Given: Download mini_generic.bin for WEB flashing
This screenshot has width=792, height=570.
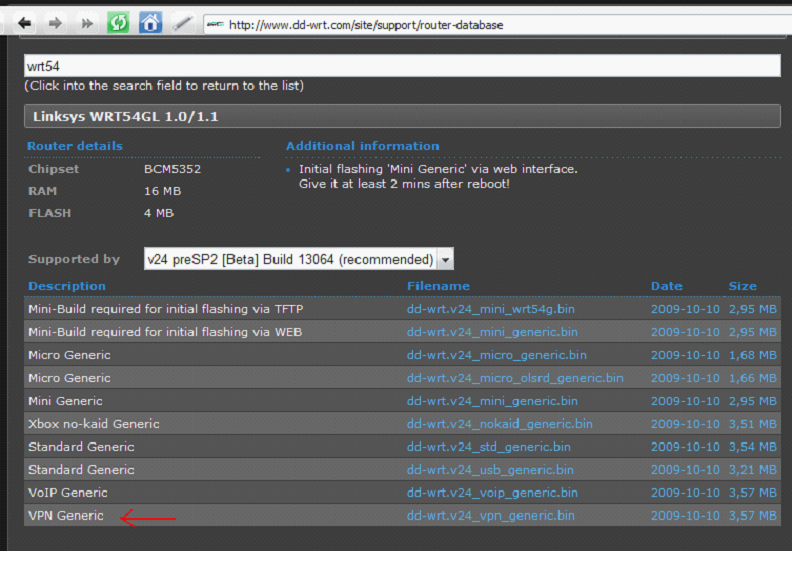Looking at the screenshot, I should 492,332.
